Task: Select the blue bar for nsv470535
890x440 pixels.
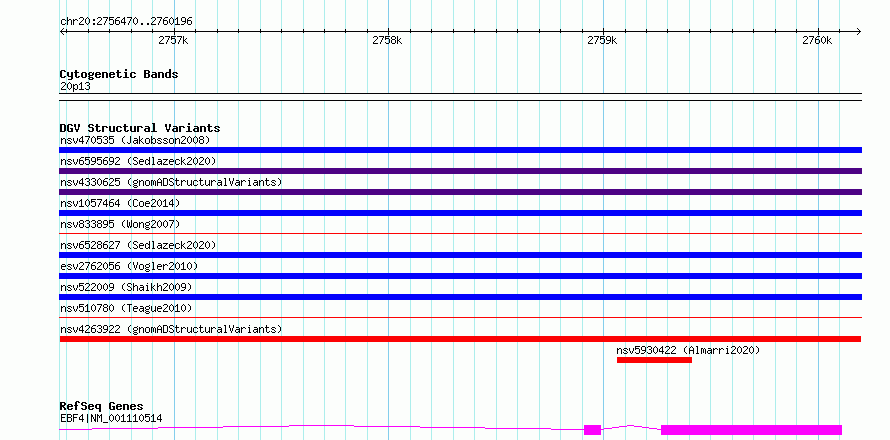Action: coord(460,150)
